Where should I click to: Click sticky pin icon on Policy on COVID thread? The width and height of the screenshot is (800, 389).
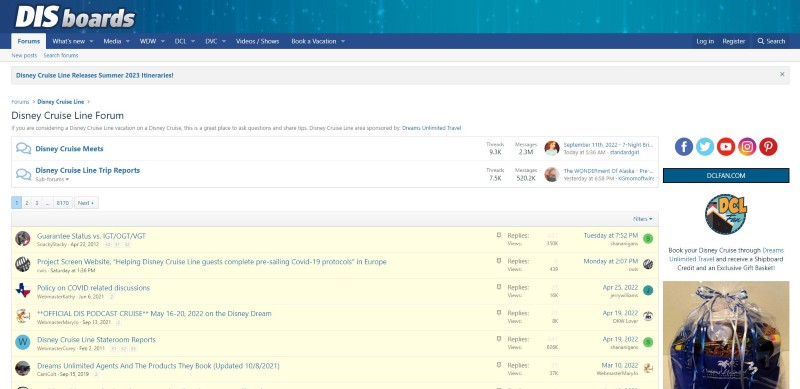click(x=499, y=287)
